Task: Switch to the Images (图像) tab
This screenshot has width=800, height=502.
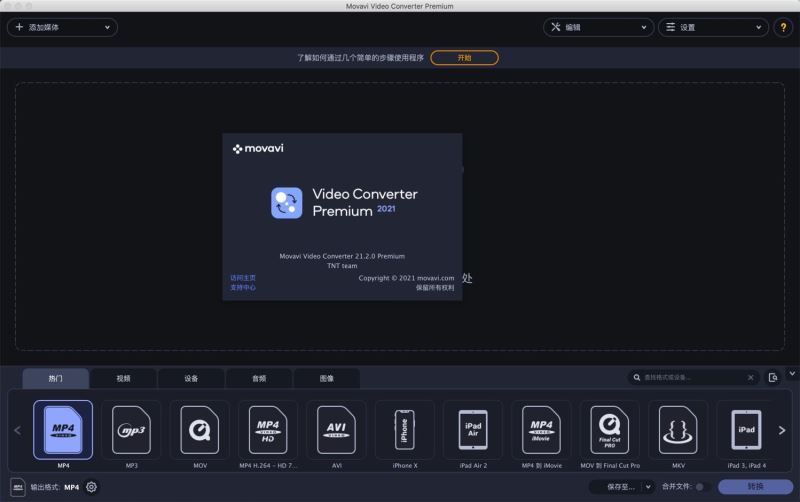Action: (327, 379)
